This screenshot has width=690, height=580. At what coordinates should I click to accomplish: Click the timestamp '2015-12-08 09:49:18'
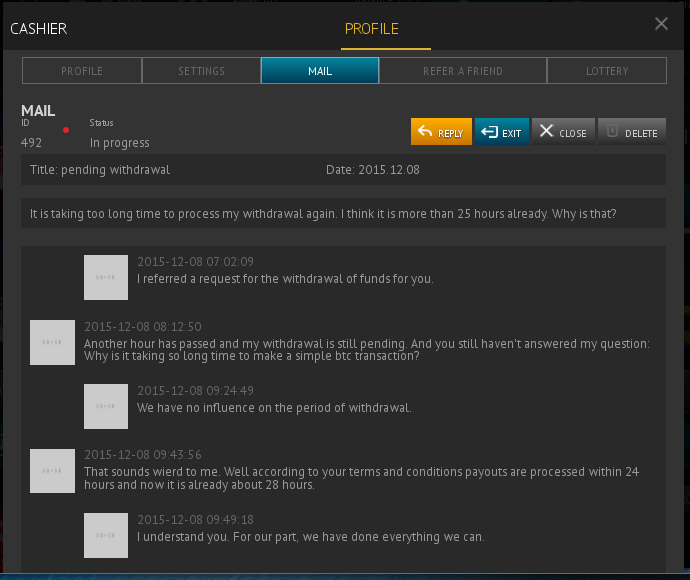pyautogui.click(x=195, y=520)
